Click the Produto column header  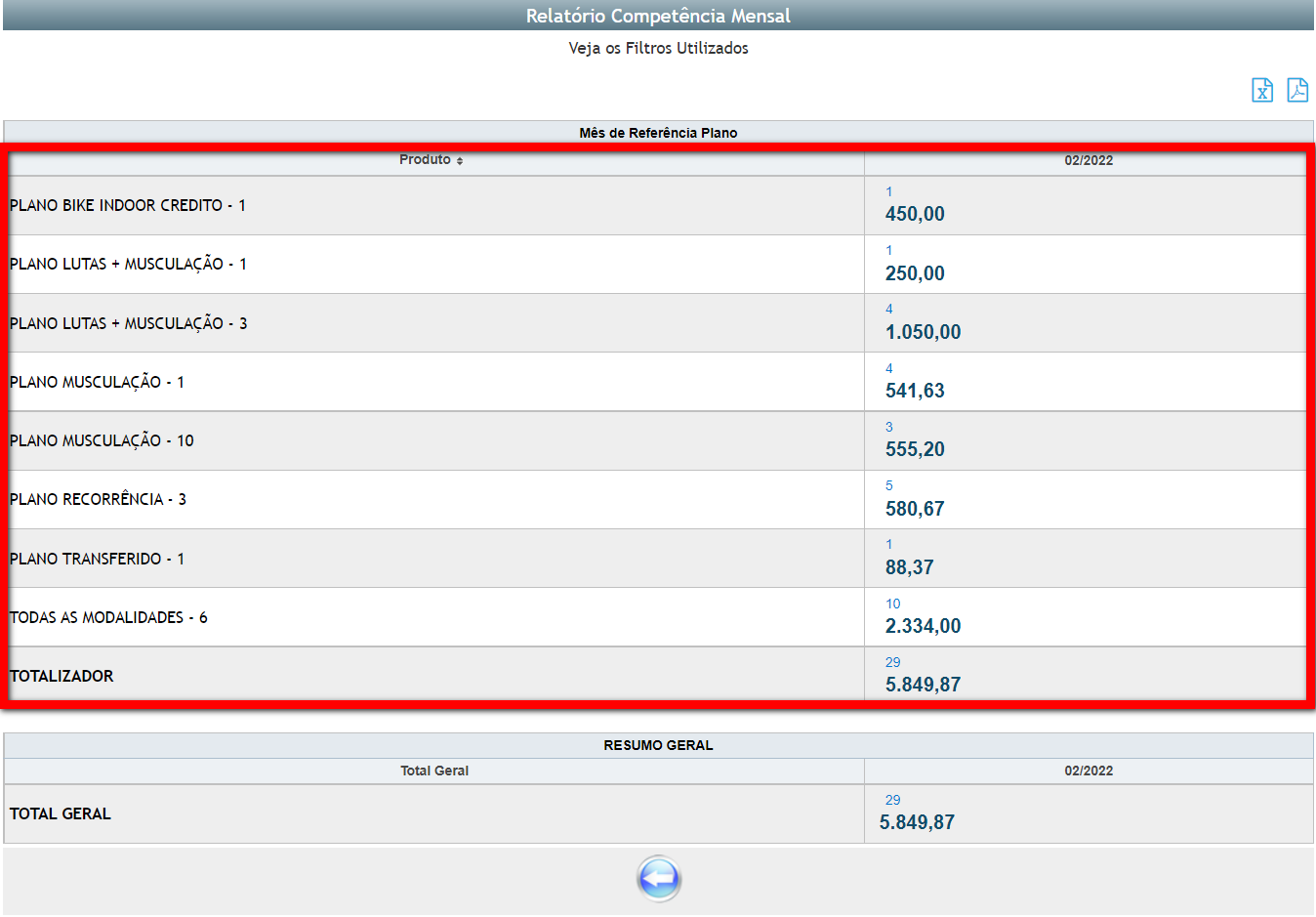(425, 160)
